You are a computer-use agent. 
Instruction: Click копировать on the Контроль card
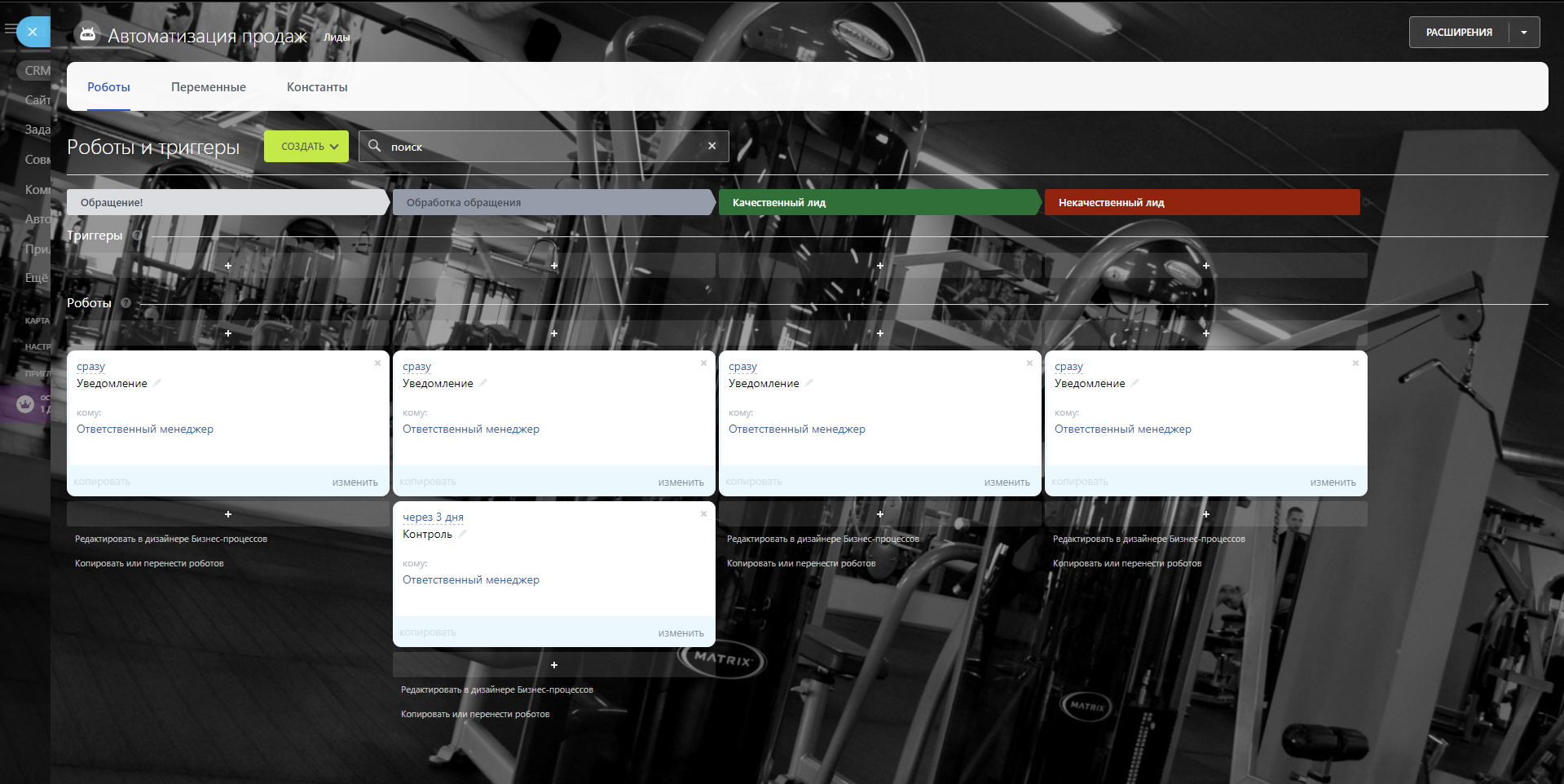point(428,632)
